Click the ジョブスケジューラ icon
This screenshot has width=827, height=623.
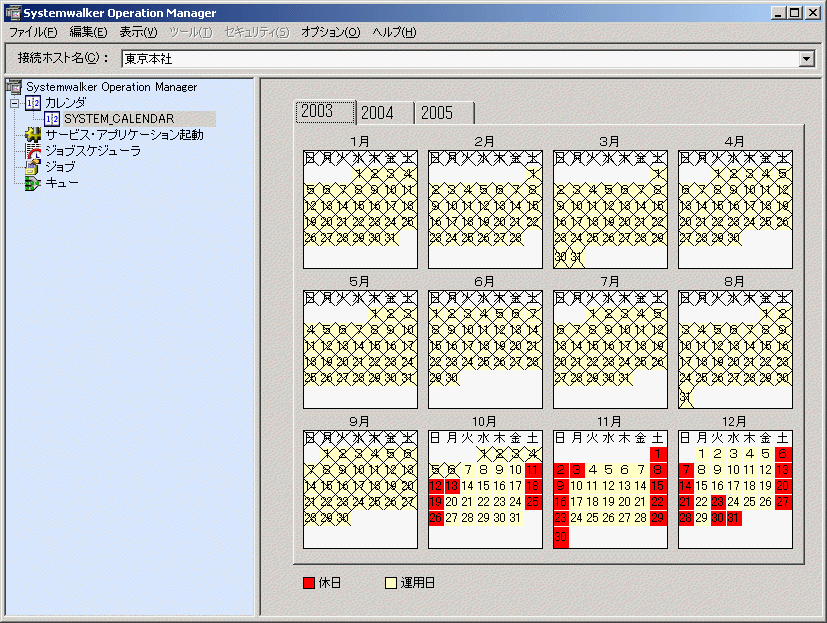coord(33,151)
